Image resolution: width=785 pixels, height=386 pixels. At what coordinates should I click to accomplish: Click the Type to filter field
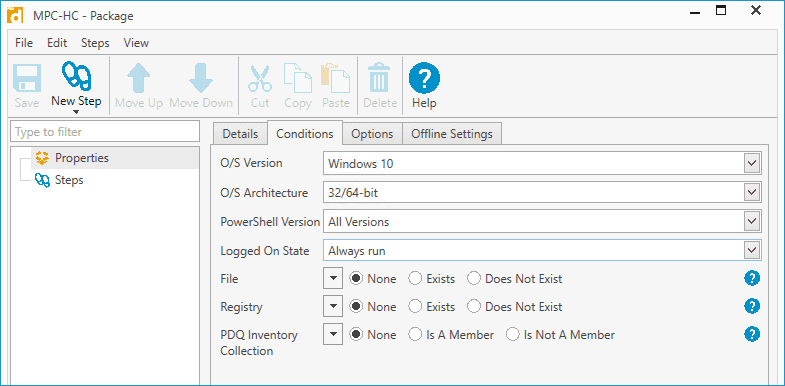click(x=105, y=132)
